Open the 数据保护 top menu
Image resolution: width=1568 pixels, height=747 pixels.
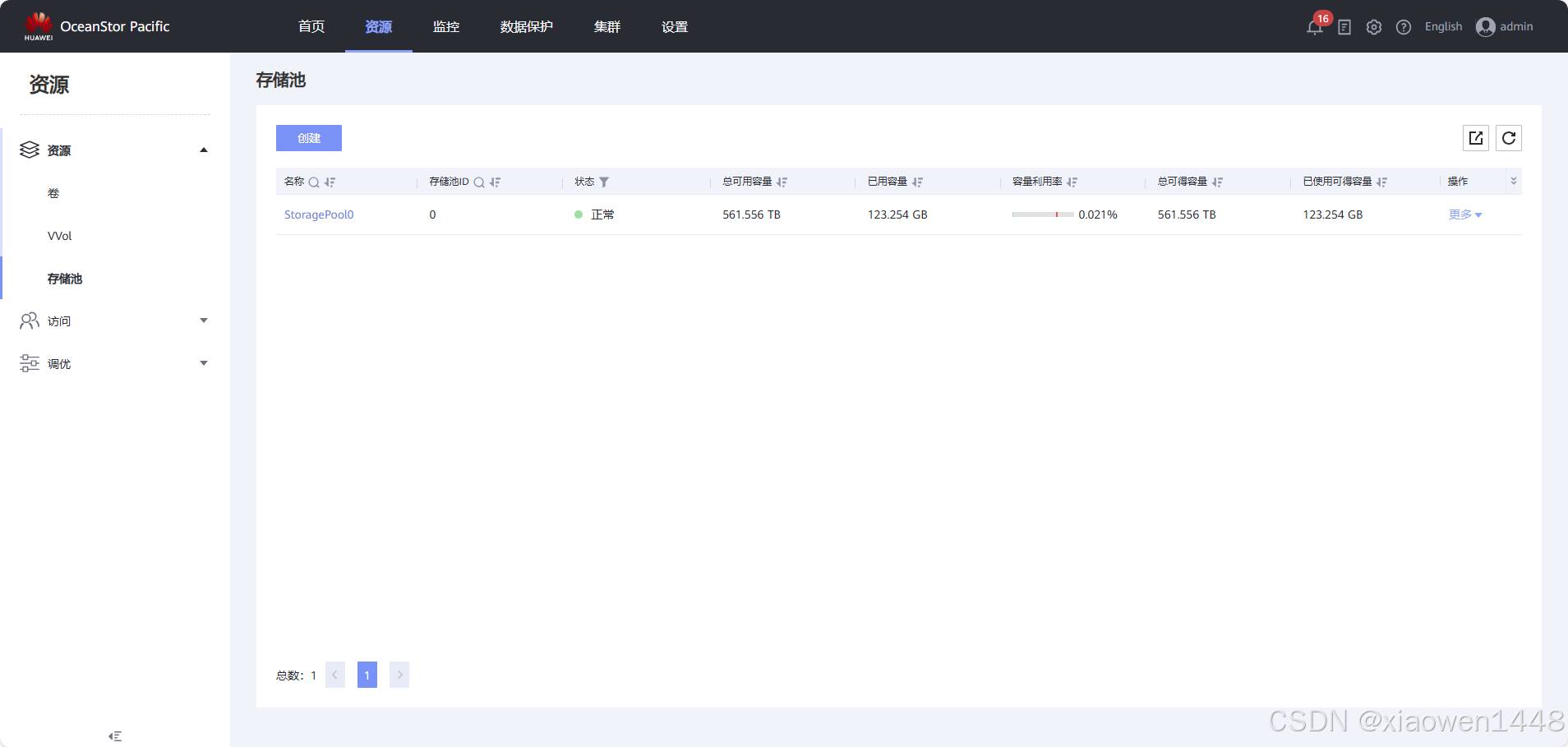point(526,27)
